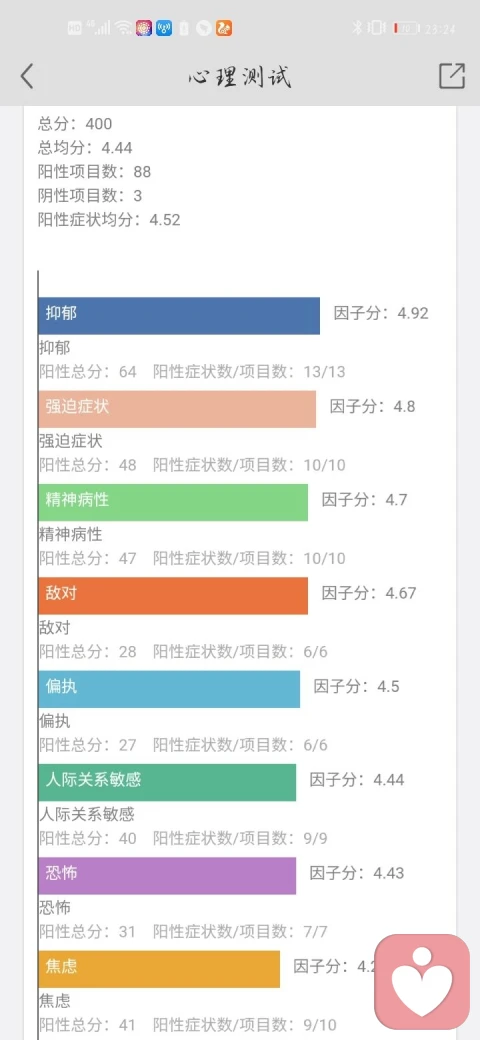Tap the orange UC browser notification icon
The height and width of the screenshot is (1040, 480).
[x=224, y=28]
